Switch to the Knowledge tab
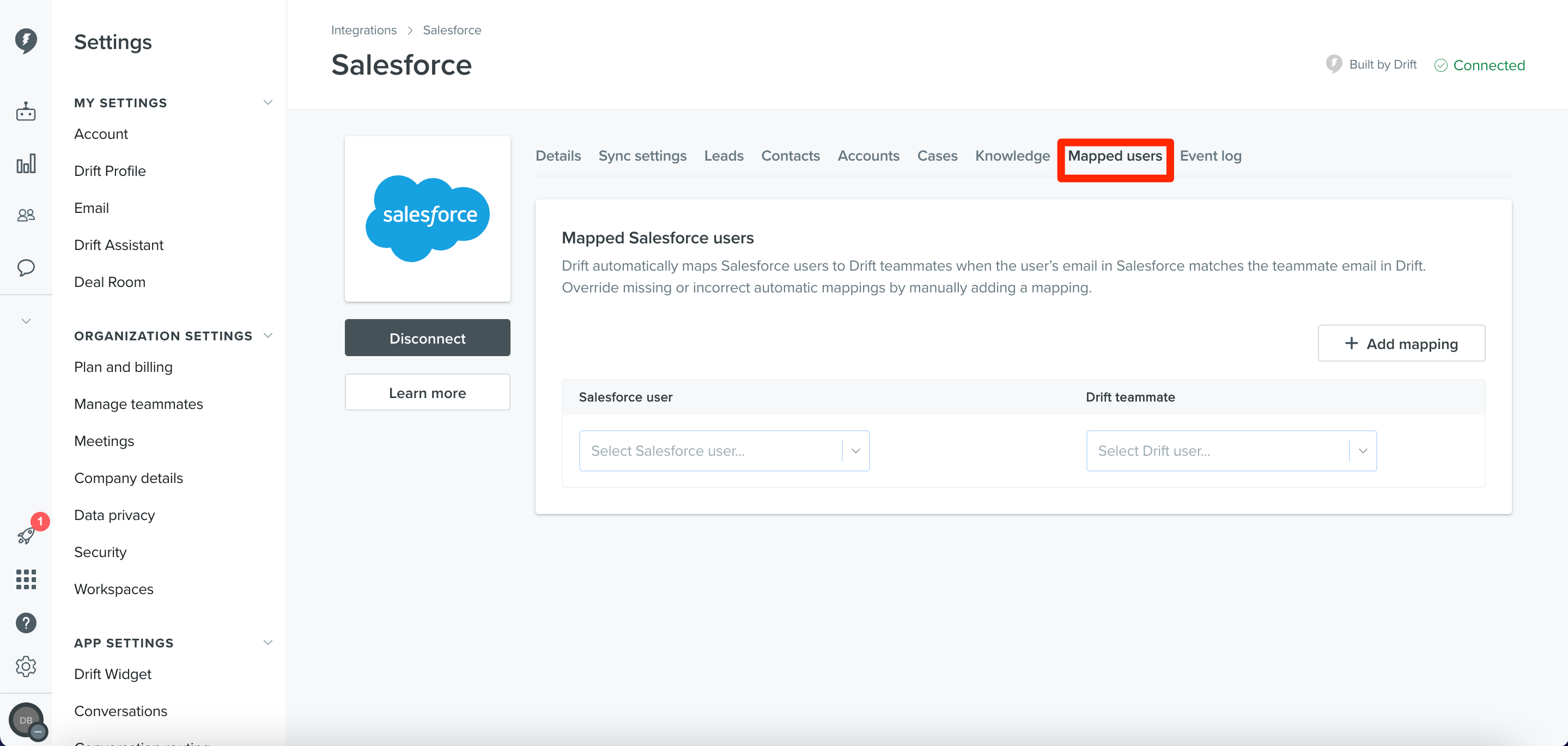 (x=1012, y=156)
